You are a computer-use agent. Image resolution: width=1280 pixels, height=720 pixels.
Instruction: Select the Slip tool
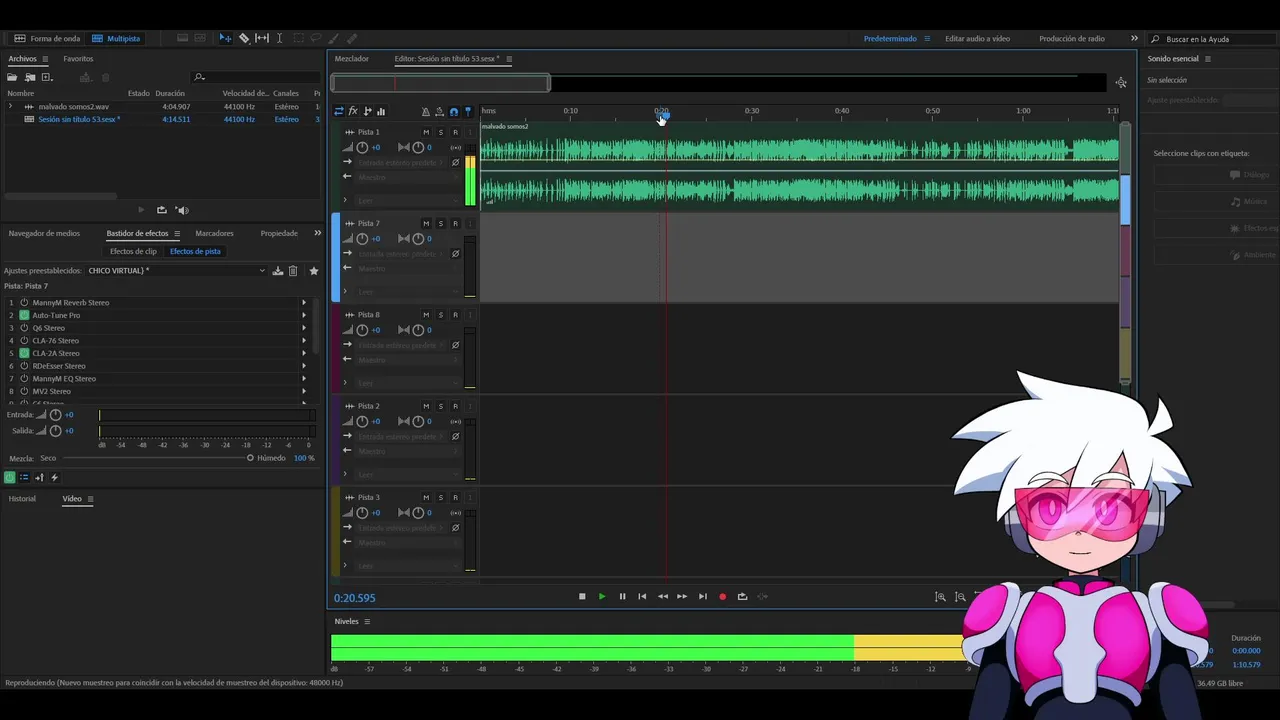[x=262, y=38]
